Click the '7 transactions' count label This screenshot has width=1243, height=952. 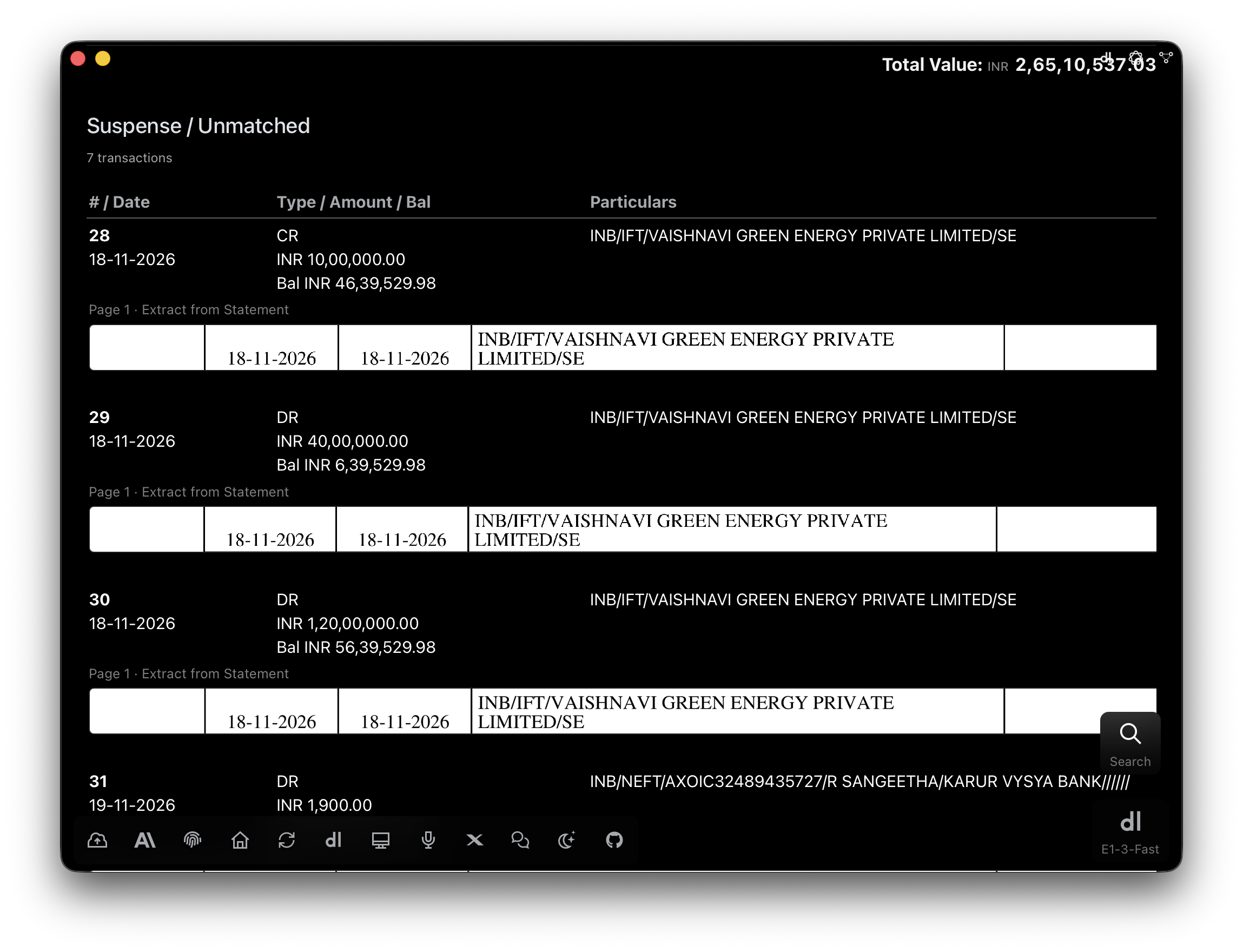coord(129,157)
